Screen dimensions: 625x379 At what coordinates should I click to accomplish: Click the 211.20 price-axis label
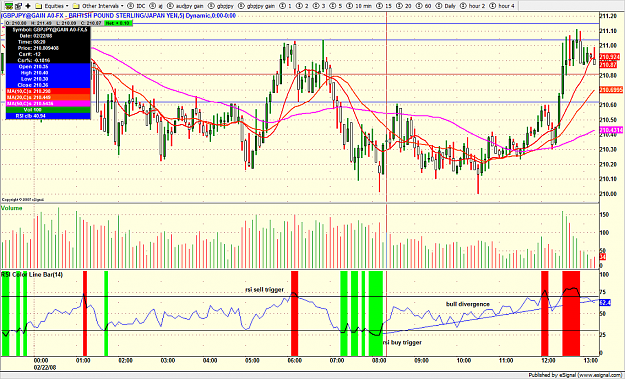pos(610,16)
